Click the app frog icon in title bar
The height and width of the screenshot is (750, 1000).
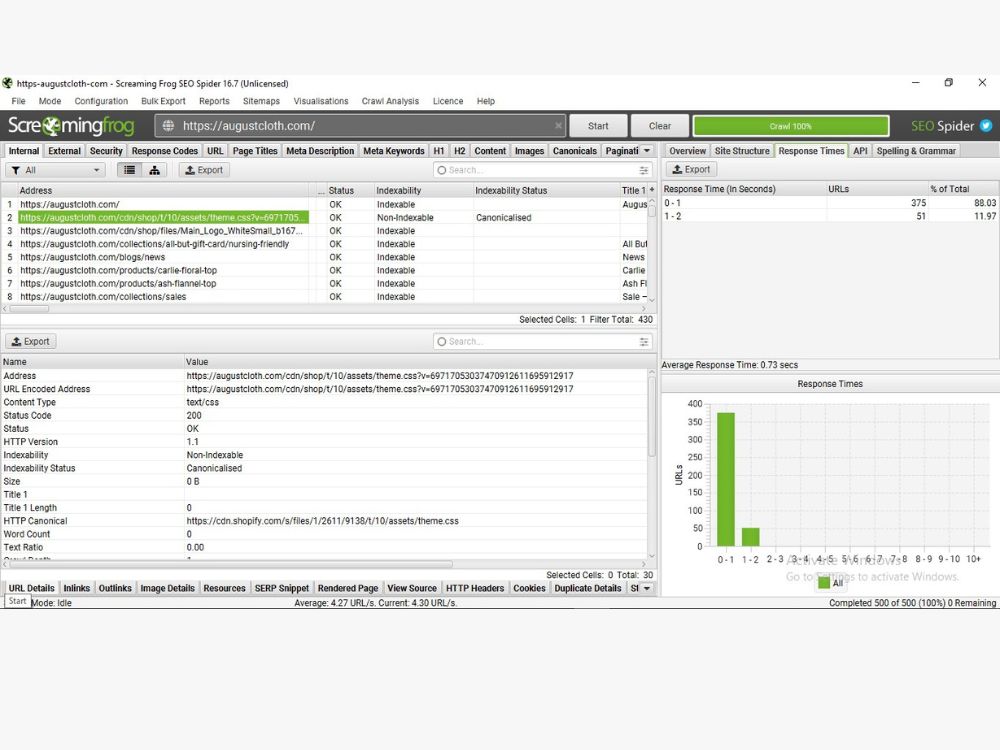point(7,83)
